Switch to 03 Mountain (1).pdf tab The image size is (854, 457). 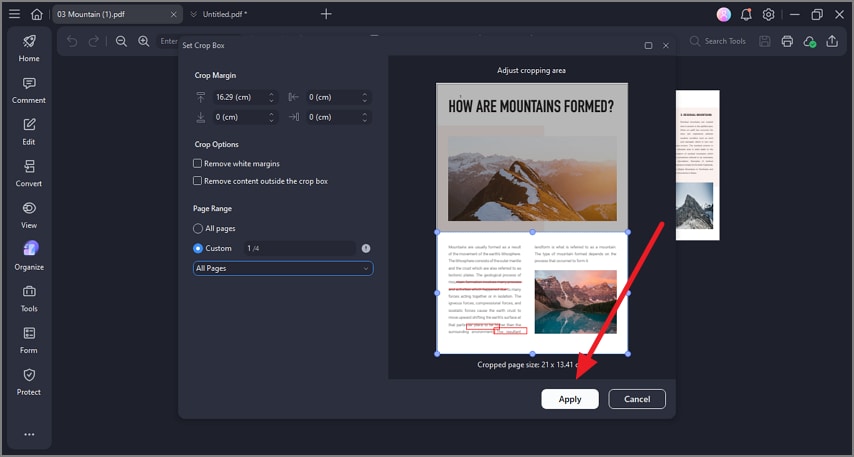tap(117, 14)
